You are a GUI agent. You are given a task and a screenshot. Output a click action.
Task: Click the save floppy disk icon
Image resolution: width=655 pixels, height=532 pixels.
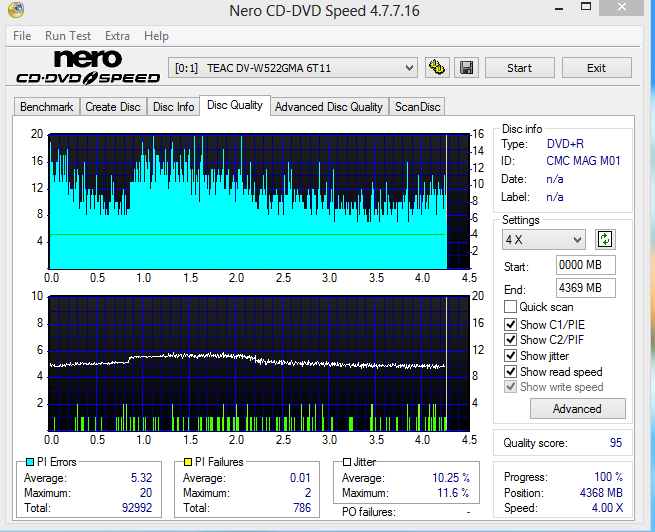[x=466, y=68]
